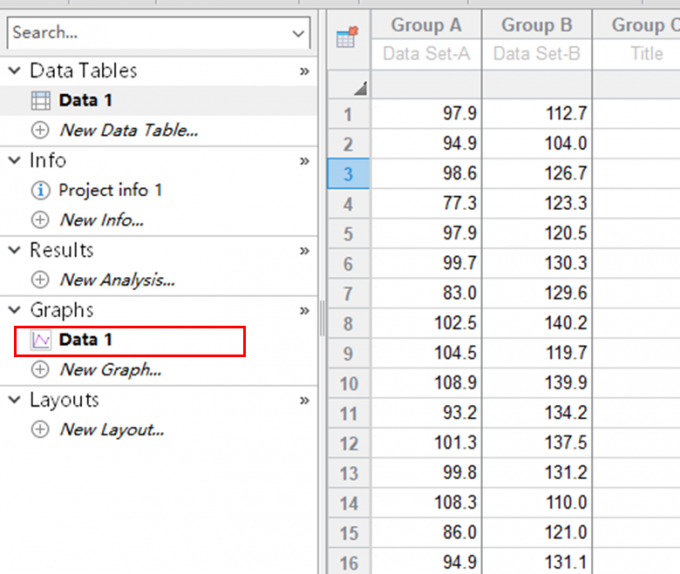Click Group A cell 97.9 in row 1
Viewport: 680px width, 574px height.
[x=426, y=114]
